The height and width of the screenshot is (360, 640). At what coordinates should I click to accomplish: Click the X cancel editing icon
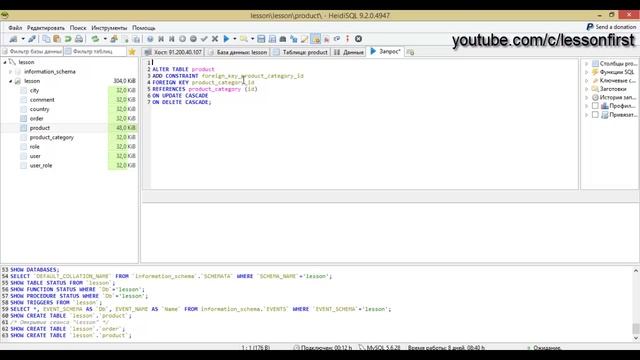(x=215, y=39)
